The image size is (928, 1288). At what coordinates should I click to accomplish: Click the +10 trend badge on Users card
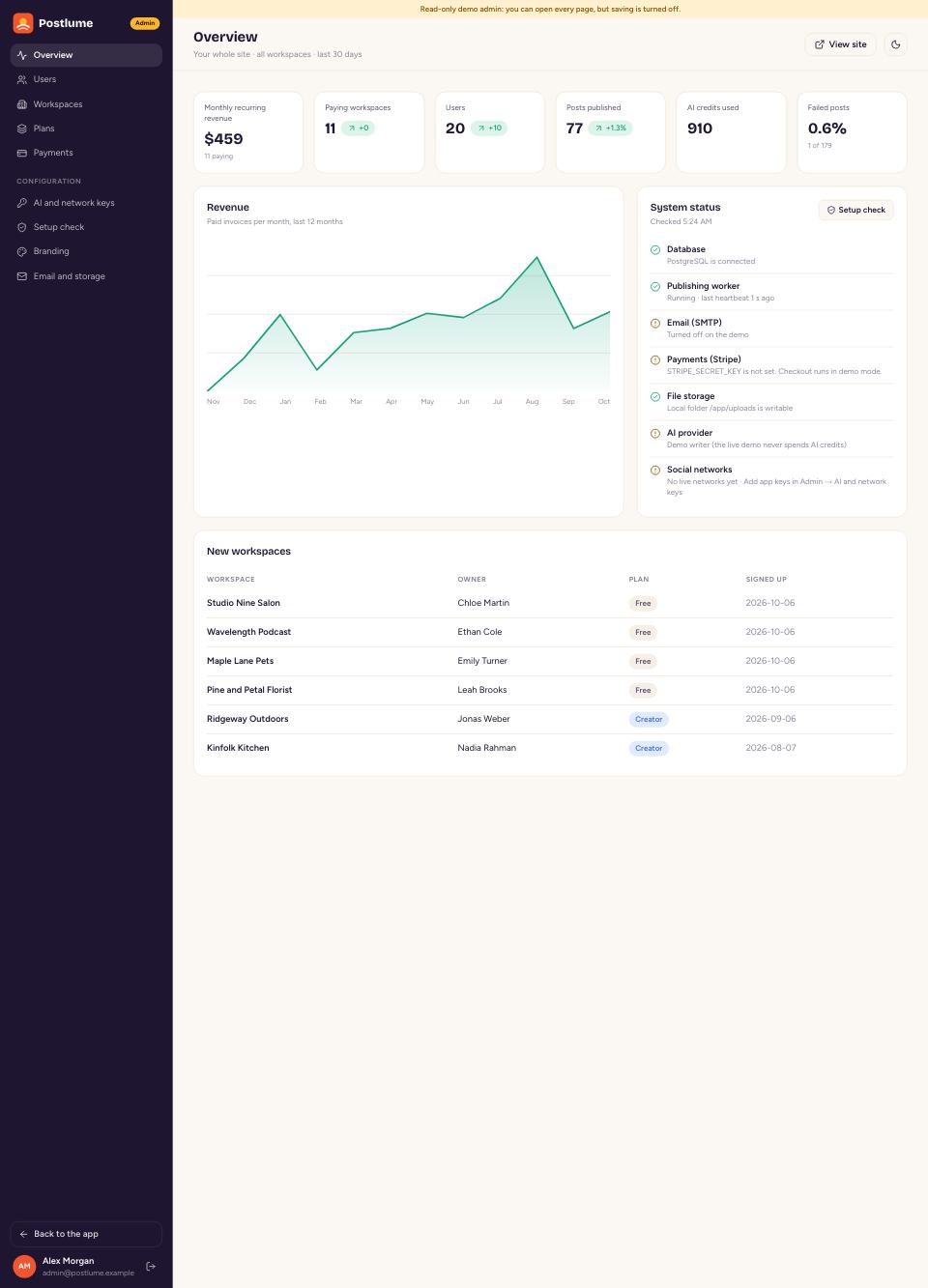click(489, 128)
